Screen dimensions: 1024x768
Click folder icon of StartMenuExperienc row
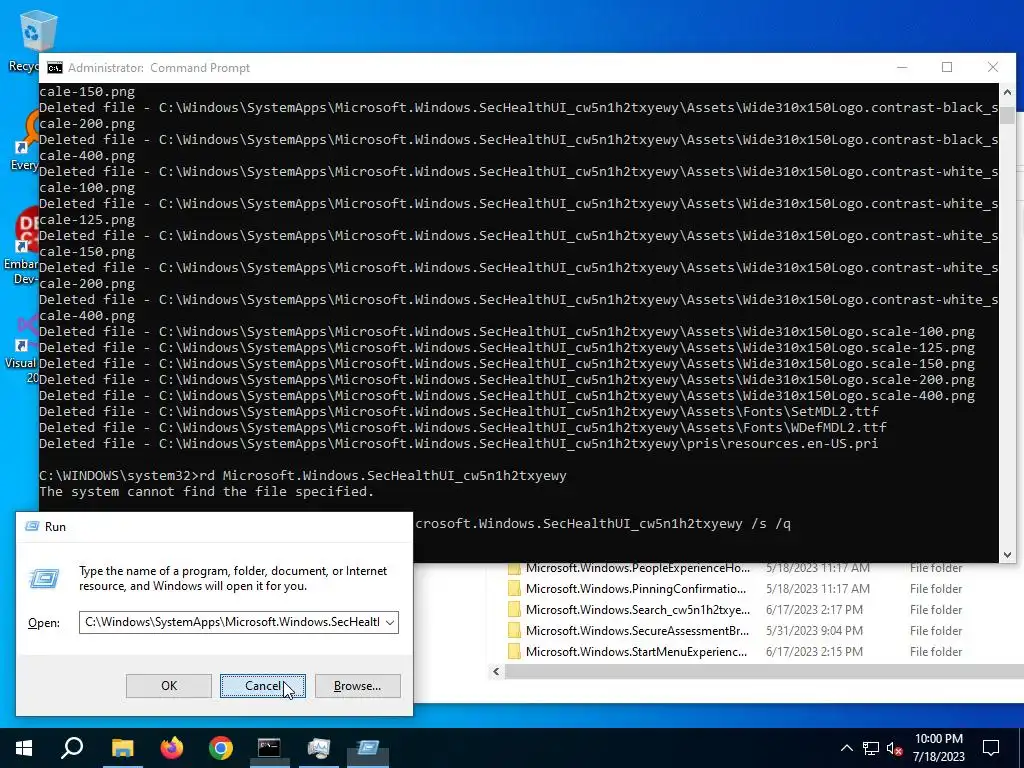(514, 651)
